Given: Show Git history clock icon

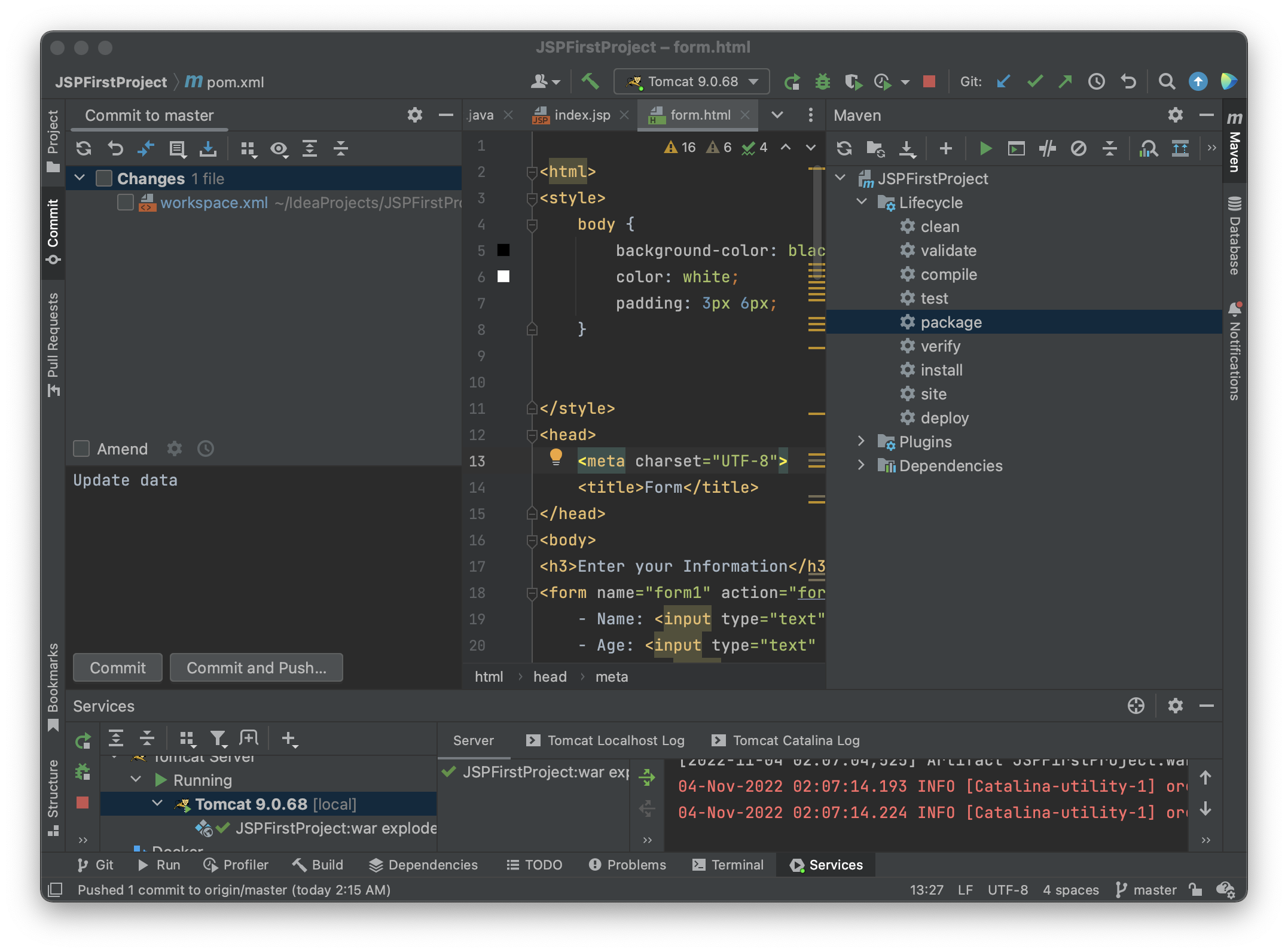Looking at the screenshot, I should click(x=1096, y=81).
